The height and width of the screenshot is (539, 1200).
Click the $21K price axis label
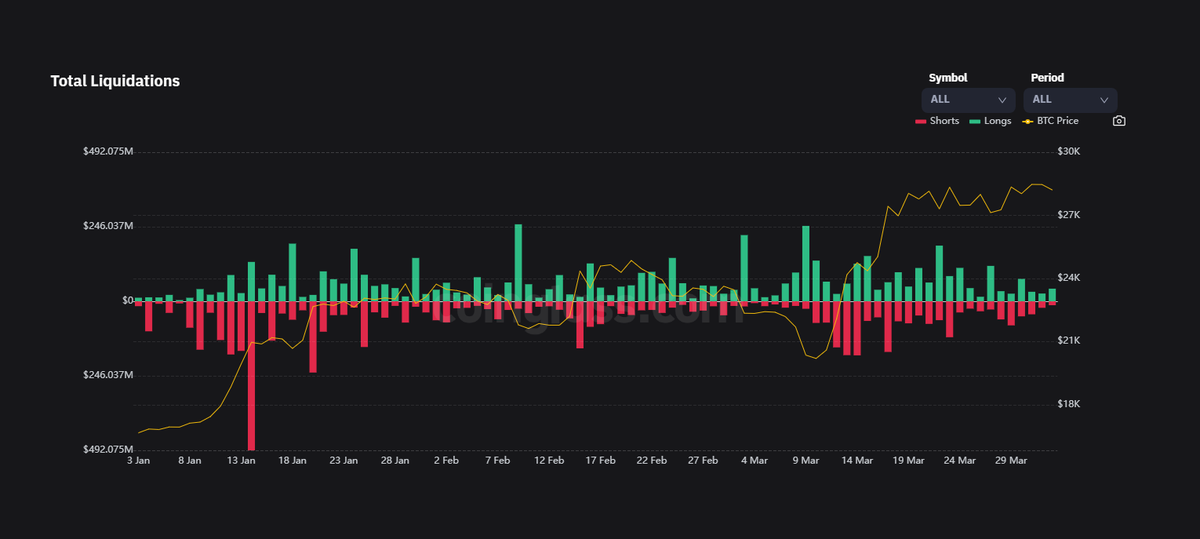1069,341
